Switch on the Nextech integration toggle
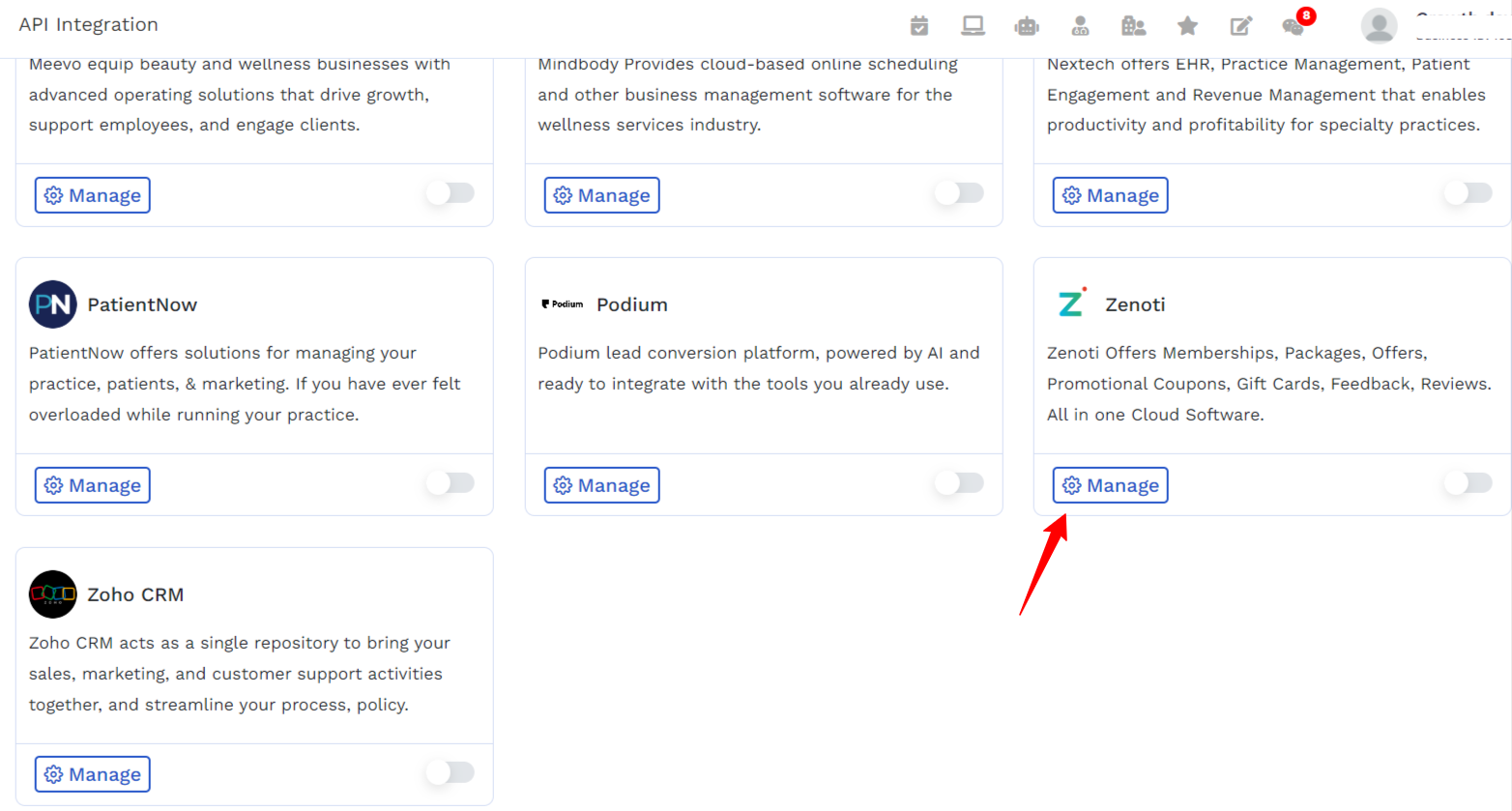The width and height of the screenshot is (1512, 811). 1468,192
